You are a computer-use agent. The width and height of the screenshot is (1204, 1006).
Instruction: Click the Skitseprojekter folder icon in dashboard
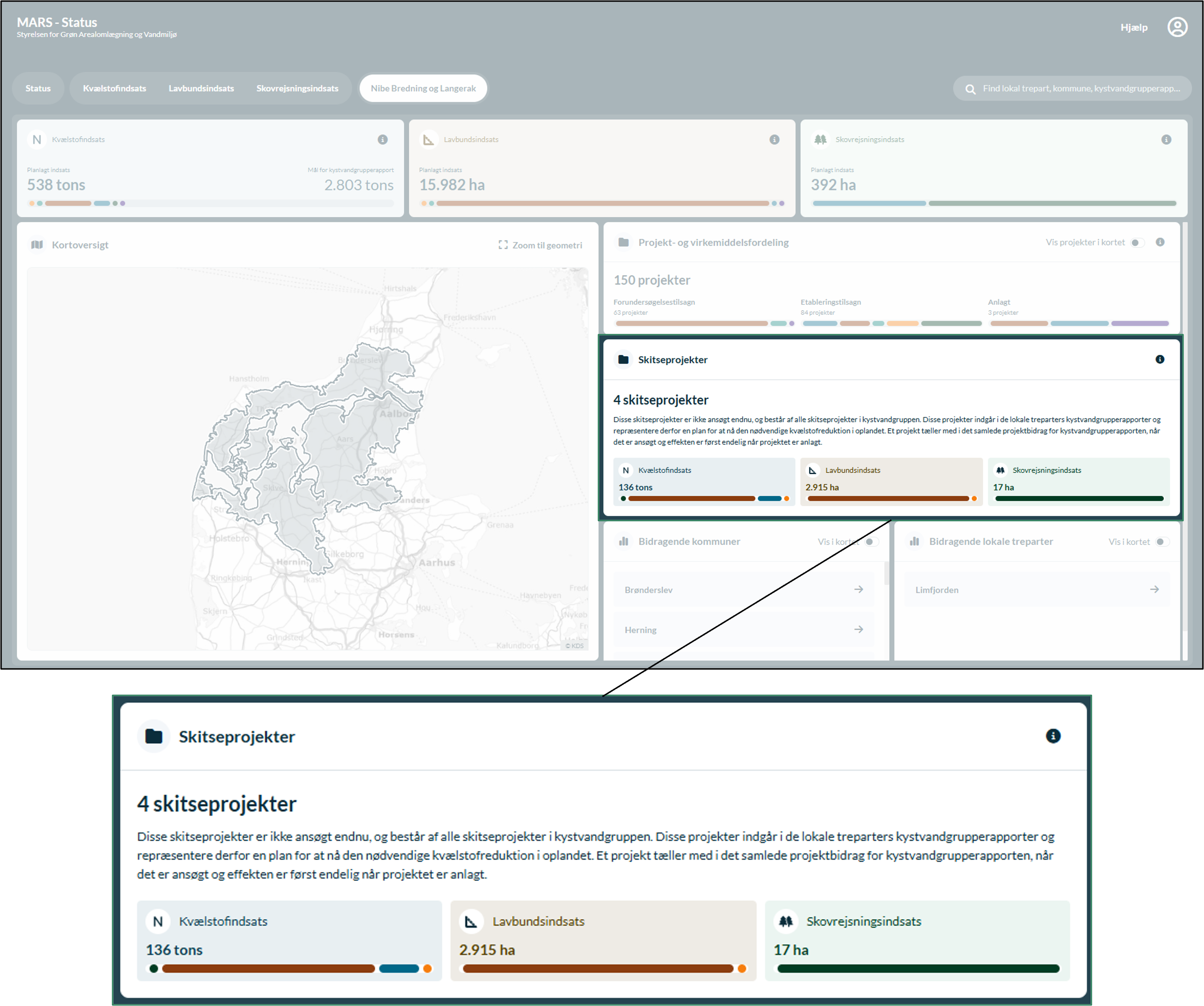pos(623,359)
